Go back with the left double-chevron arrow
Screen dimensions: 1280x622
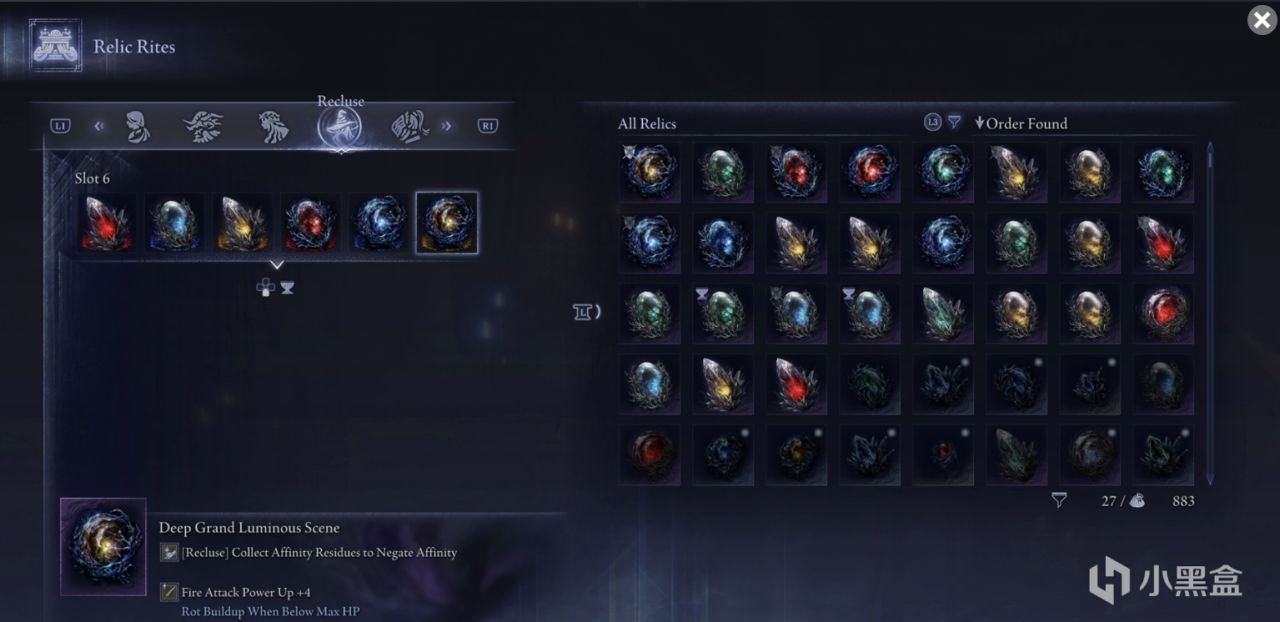tap(99, 126)
